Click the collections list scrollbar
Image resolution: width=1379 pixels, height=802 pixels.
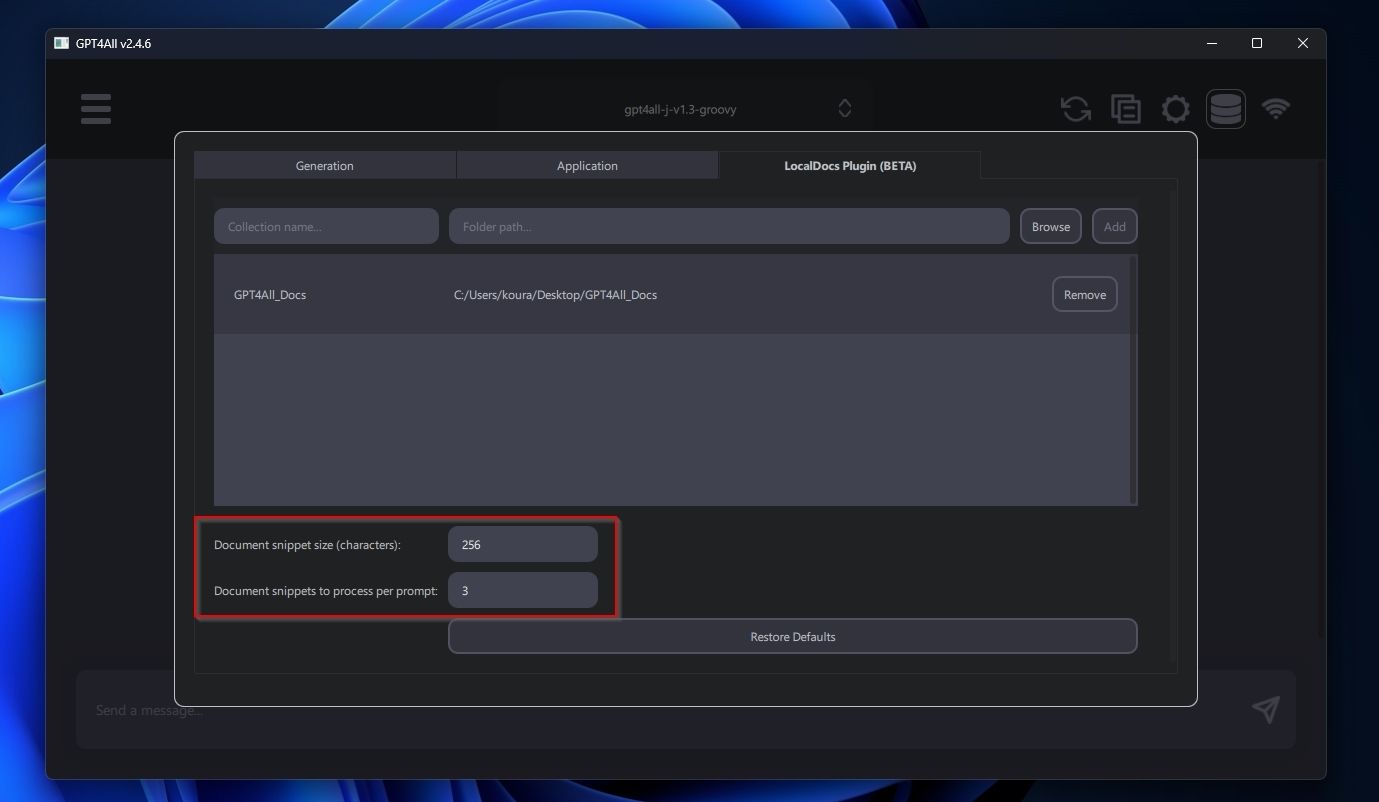(x=1133, y=380)
